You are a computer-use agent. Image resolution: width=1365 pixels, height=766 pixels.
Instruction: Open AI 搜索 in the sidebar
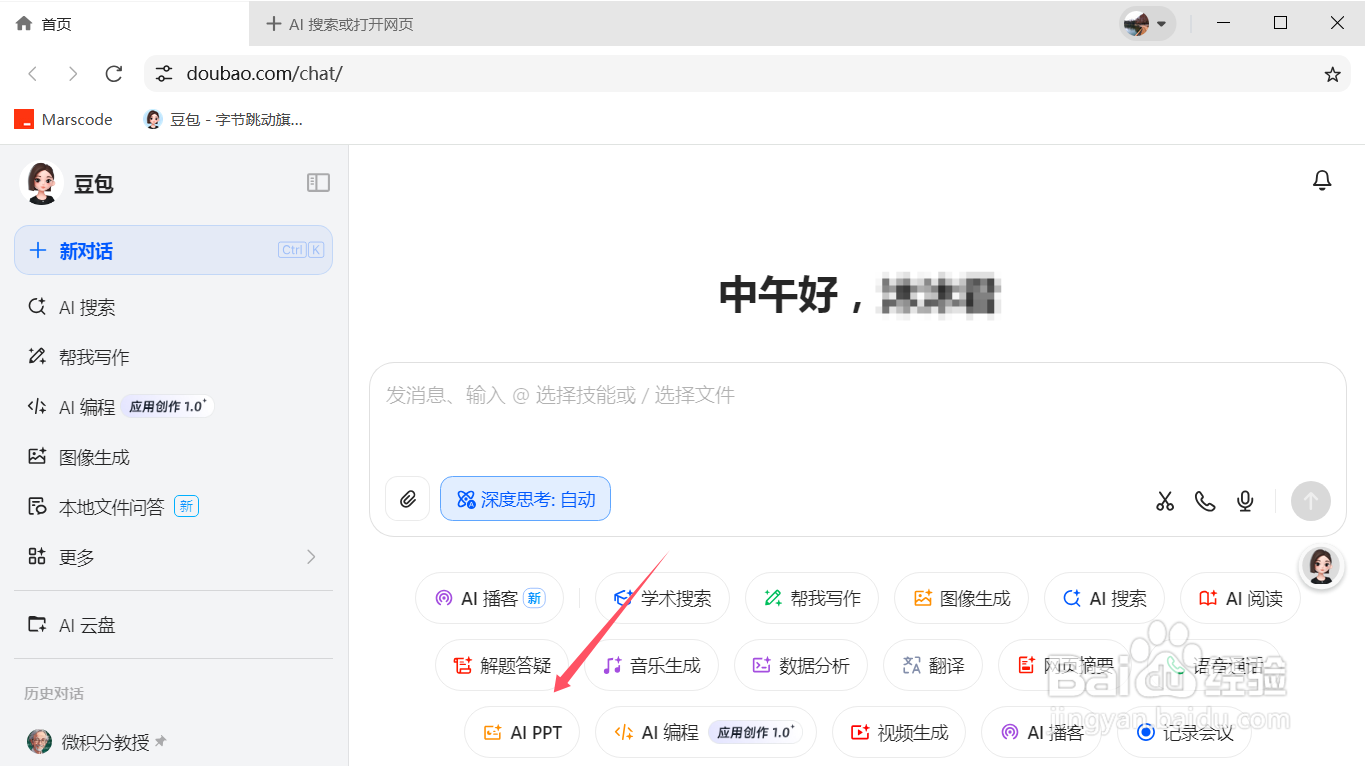point(173,307)
